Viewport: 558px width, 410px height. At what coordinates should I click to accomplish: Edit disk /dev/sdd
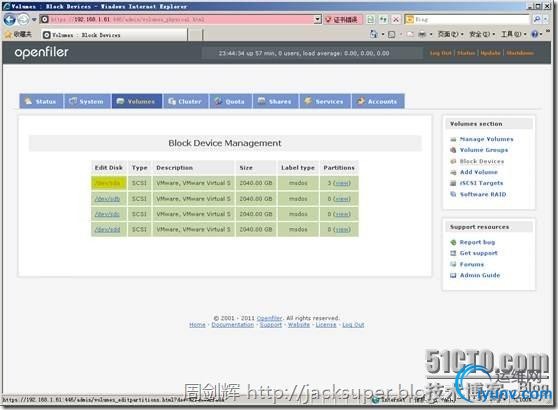[x=107, y=230]
